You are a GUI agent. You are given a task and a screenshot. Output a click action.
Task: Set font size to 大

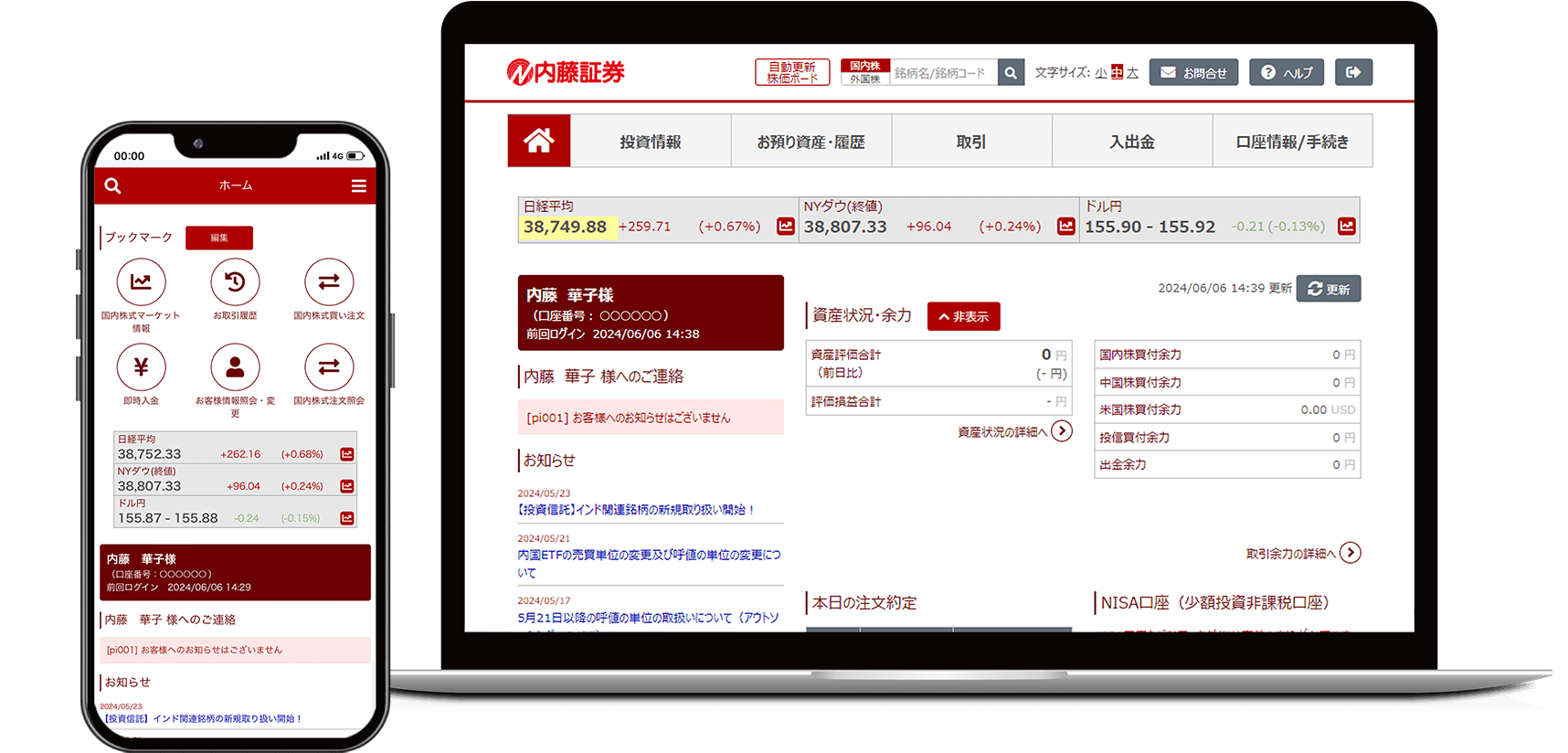tap(1132, 73)
